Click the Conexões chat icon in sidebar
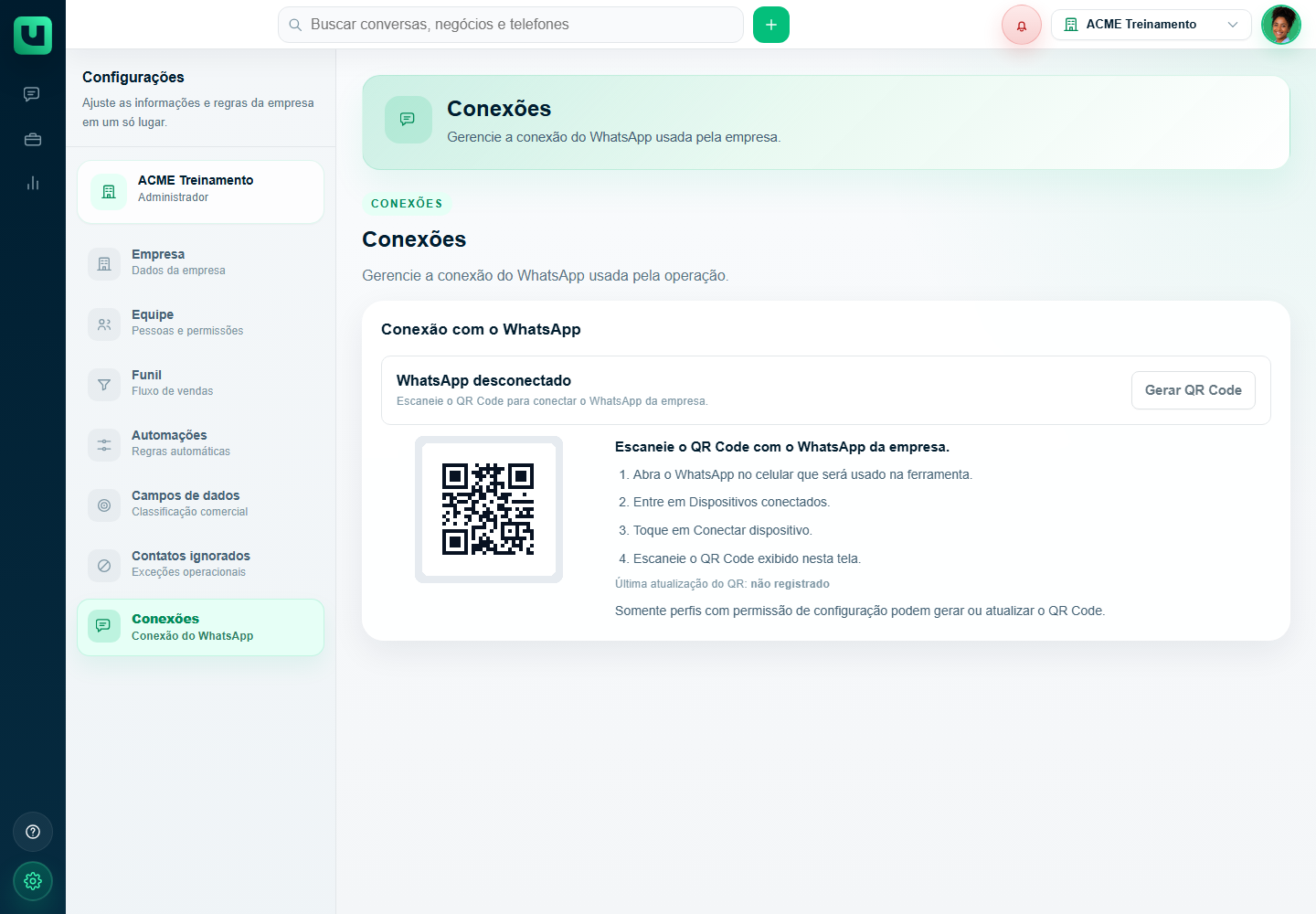The height and width of the screenshot is (914, 1316). 104,626
